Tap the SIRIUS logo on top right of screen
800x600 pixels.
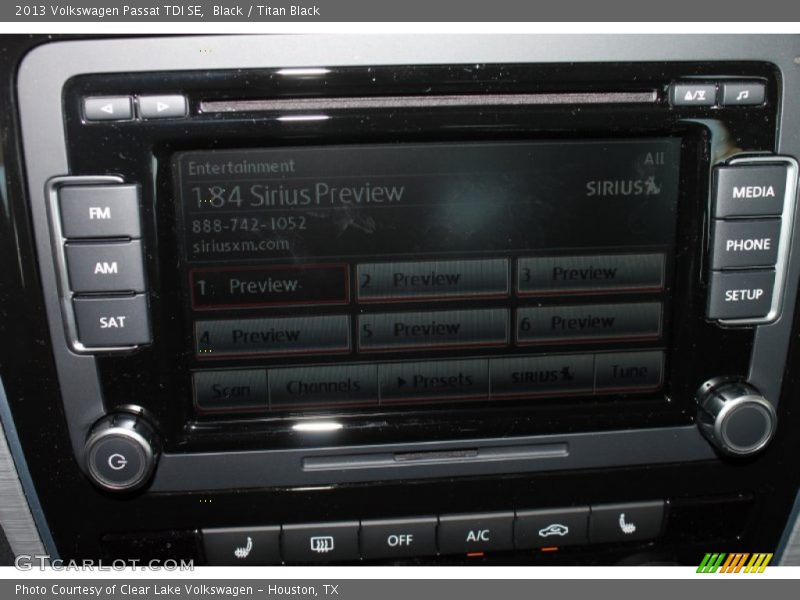coord(622,187)
